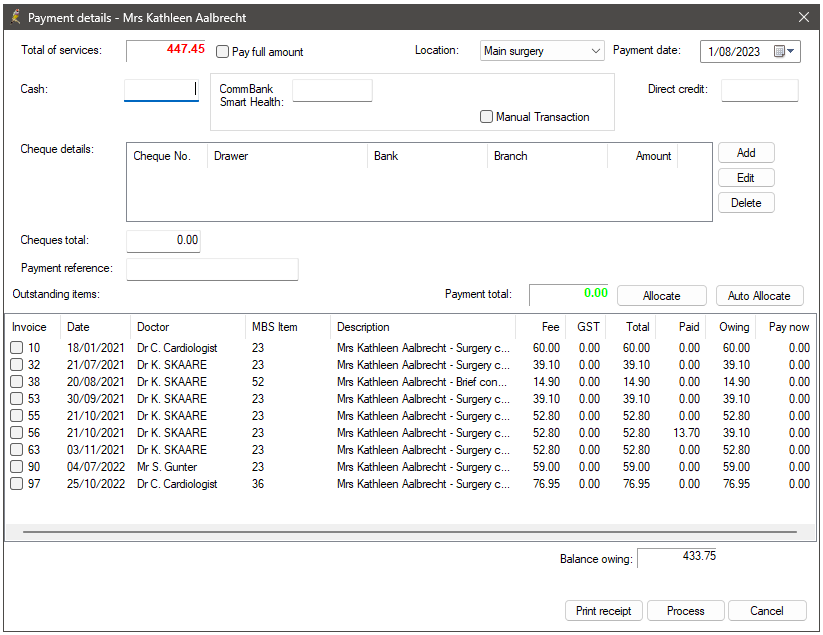The image size is (823, 635).
Task: Click Dr C. Cardiologist on invoice 10 row
Action: click(x=177, y=348)
